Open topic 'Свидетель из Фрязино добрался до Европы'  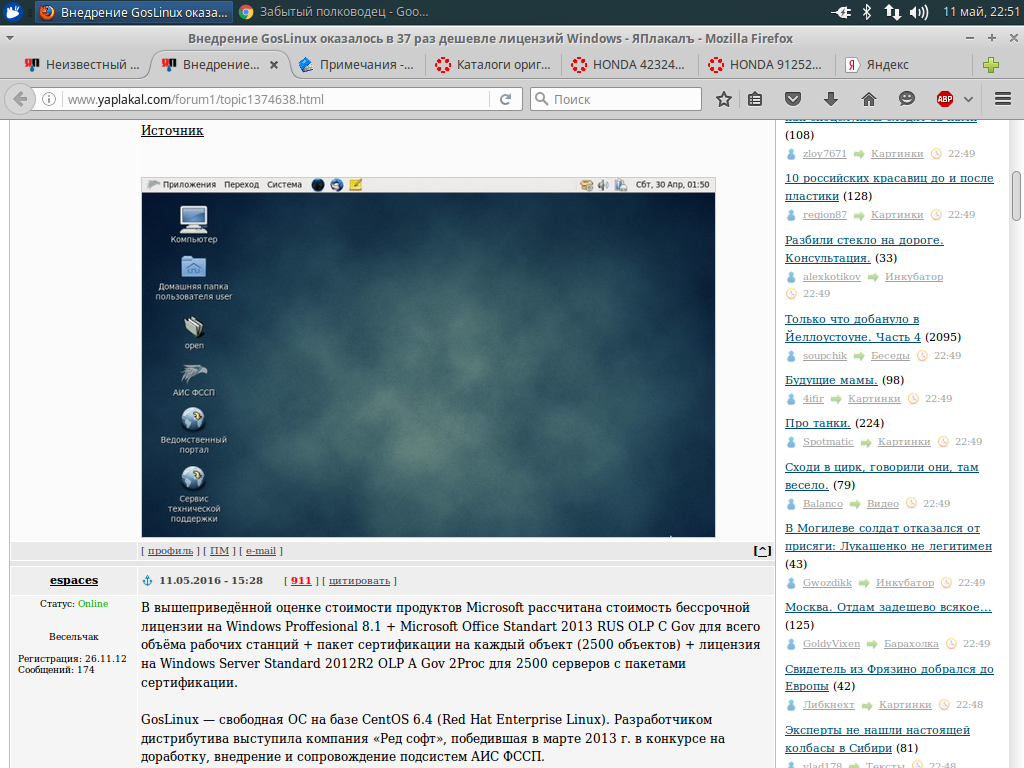coord(889,677)
